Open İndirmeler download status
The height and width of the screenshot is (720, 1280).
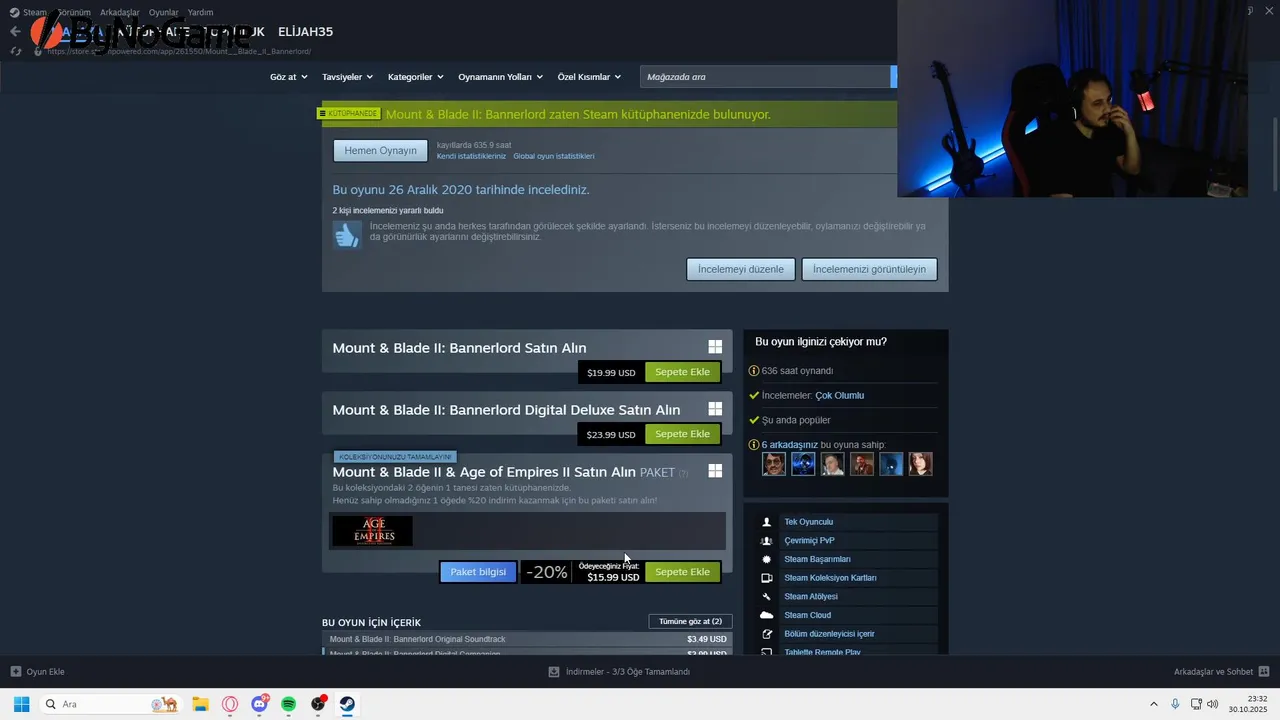tap(620, 672)
